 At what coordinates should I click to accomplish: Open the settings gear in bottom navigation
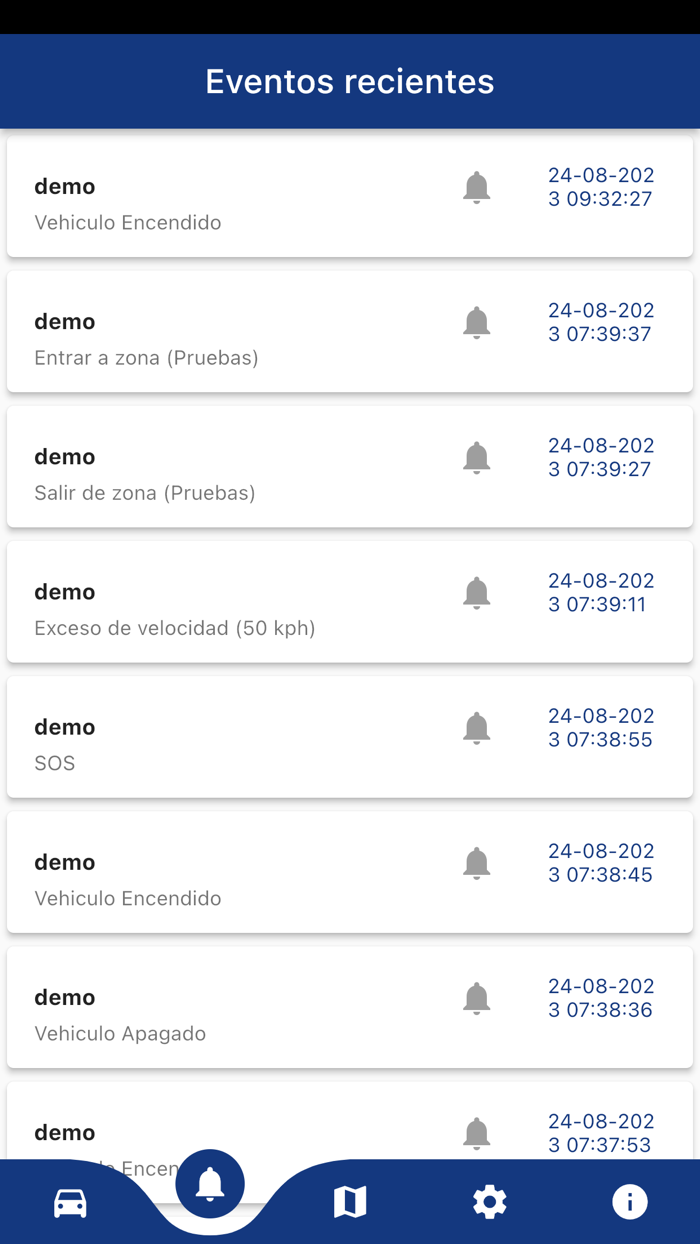pos(490,1201)
